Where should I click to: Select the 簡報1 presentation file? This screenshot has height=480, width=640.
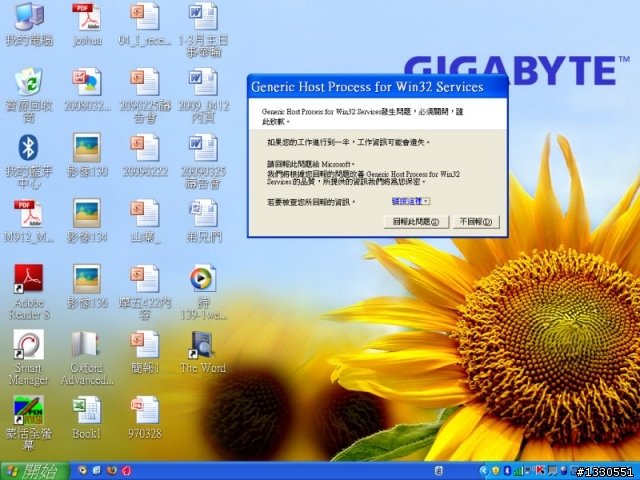point(145,352)
